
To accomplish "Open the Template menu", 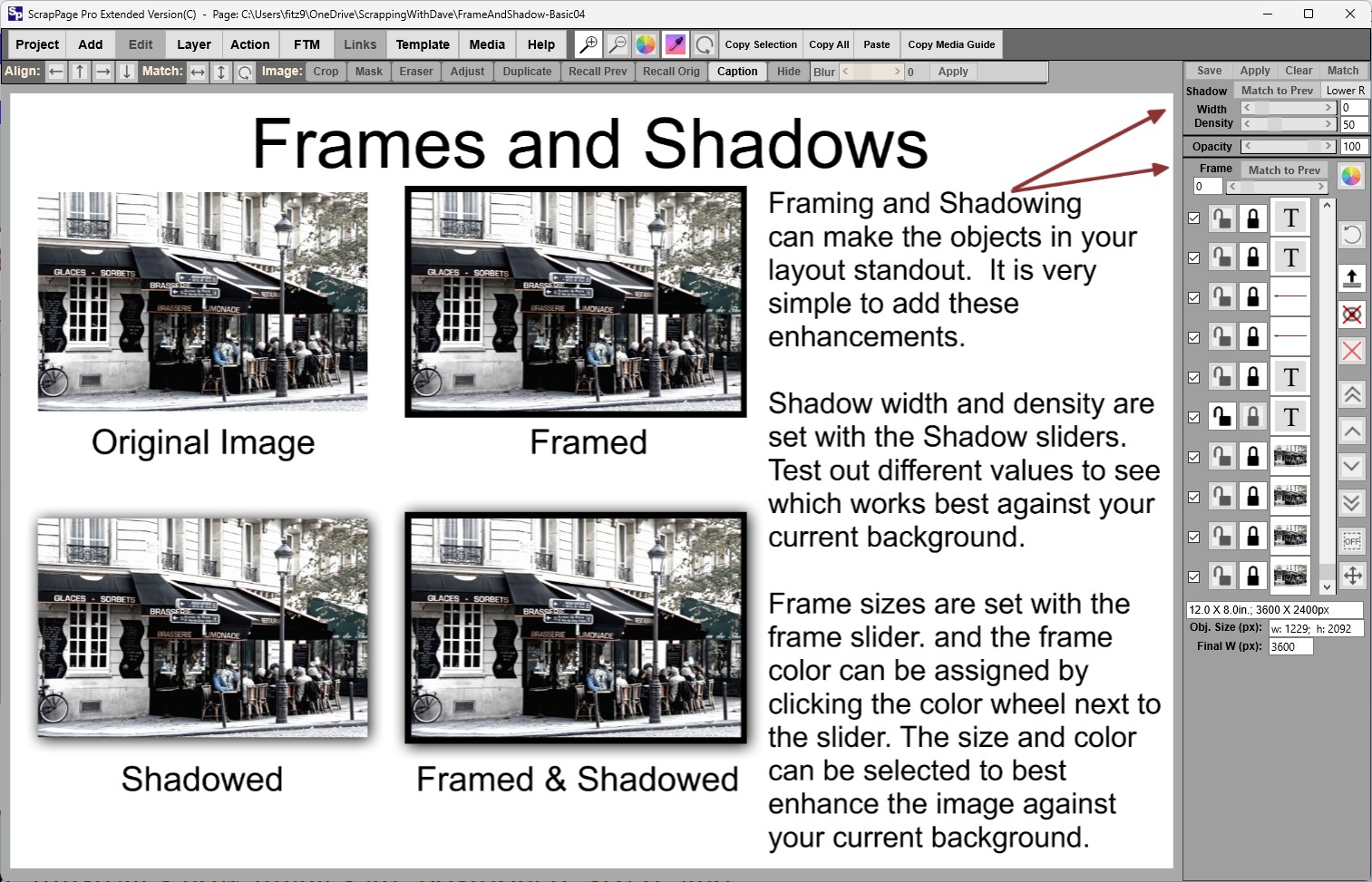I will (423, 44).
